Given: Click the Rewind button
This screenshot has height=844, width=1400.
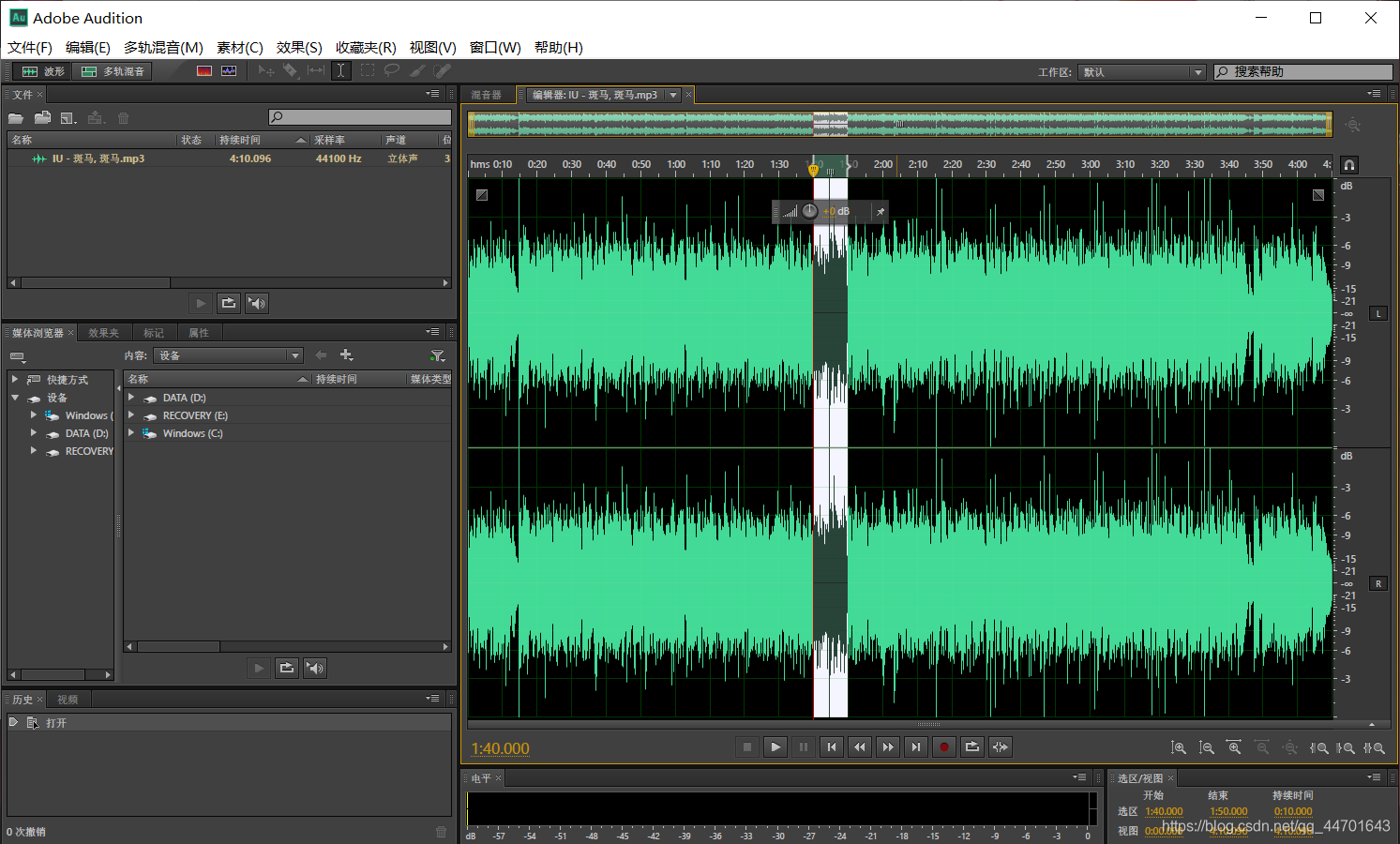Looking at the screenshot, I should point(860,747).
